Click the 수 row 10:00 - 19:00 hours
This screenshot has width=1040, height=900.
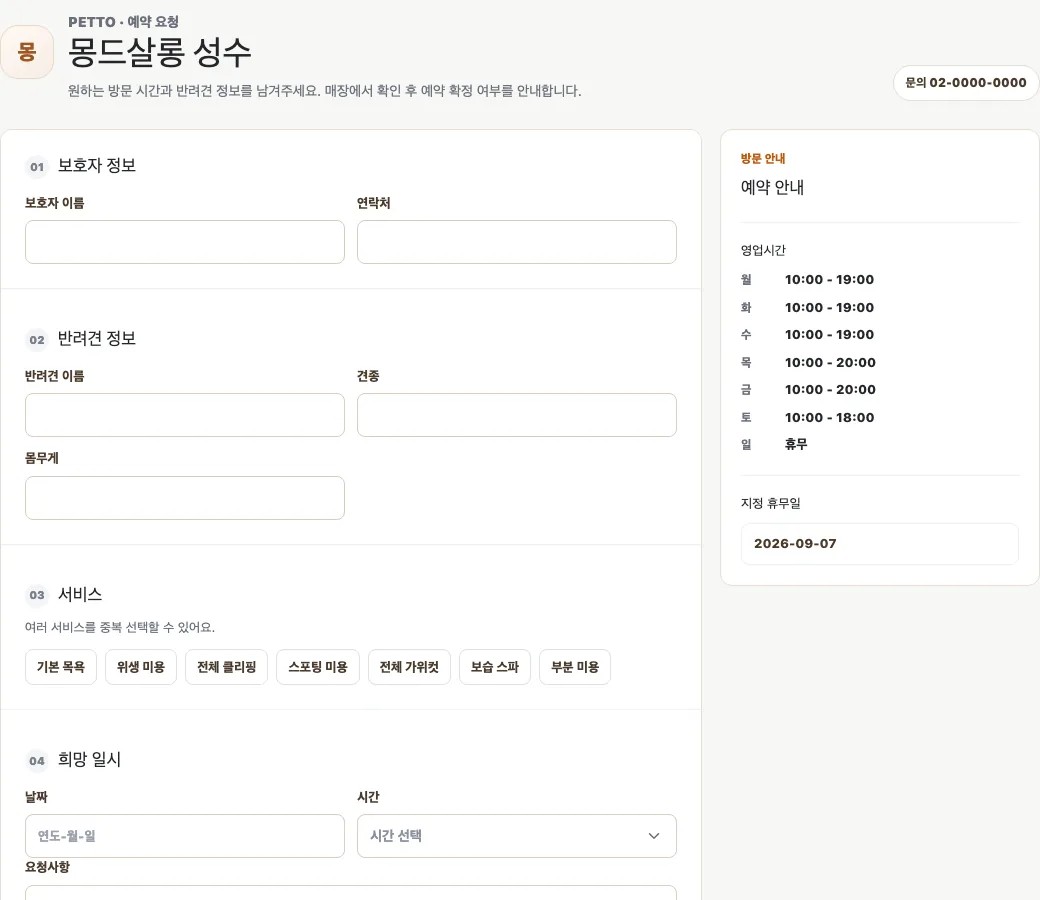click(829, 335)
